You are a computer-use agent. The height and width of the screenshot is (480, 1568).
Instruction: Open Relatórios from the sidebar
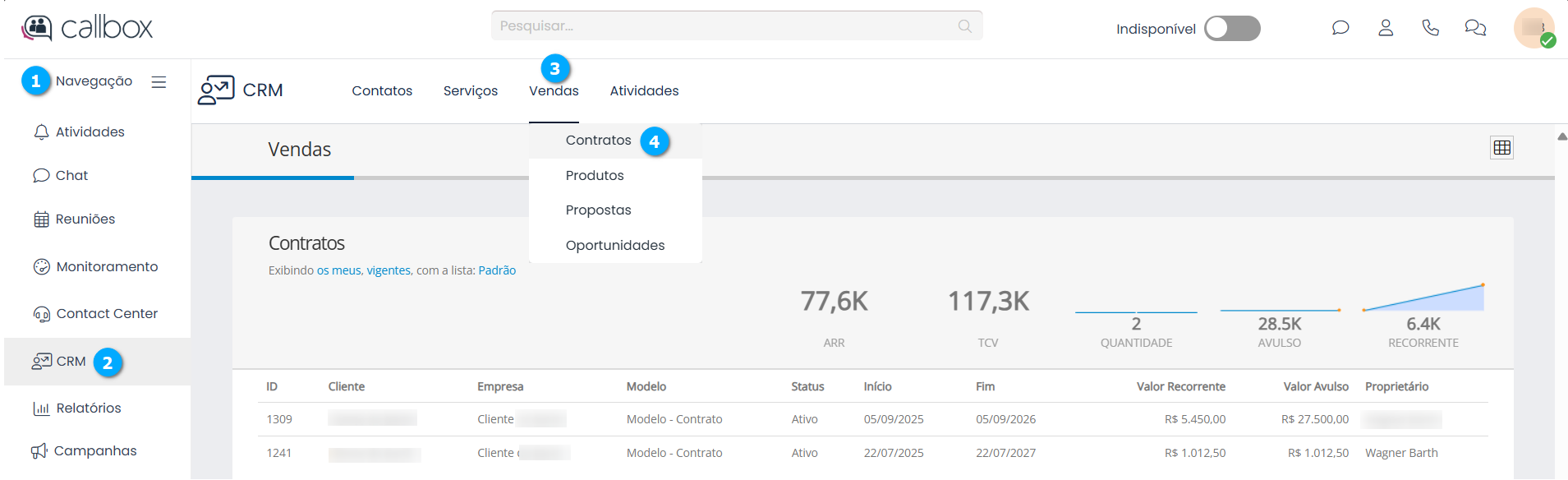tap(88, 408)
